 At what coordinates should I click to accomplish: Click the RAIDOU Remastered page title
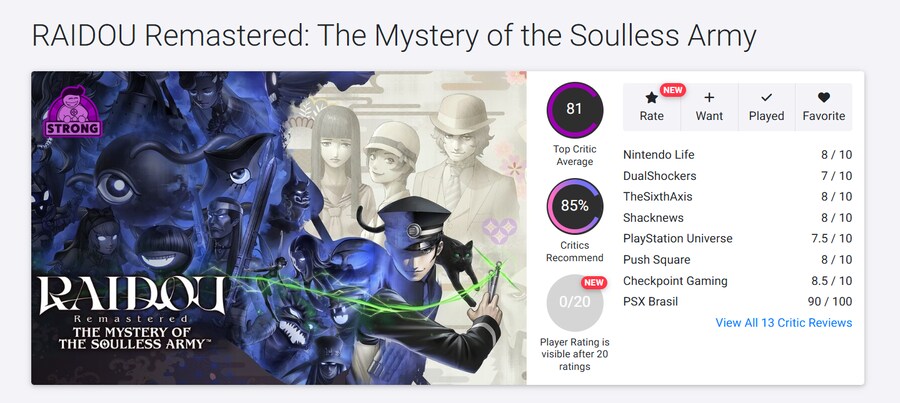click(394, 36)
